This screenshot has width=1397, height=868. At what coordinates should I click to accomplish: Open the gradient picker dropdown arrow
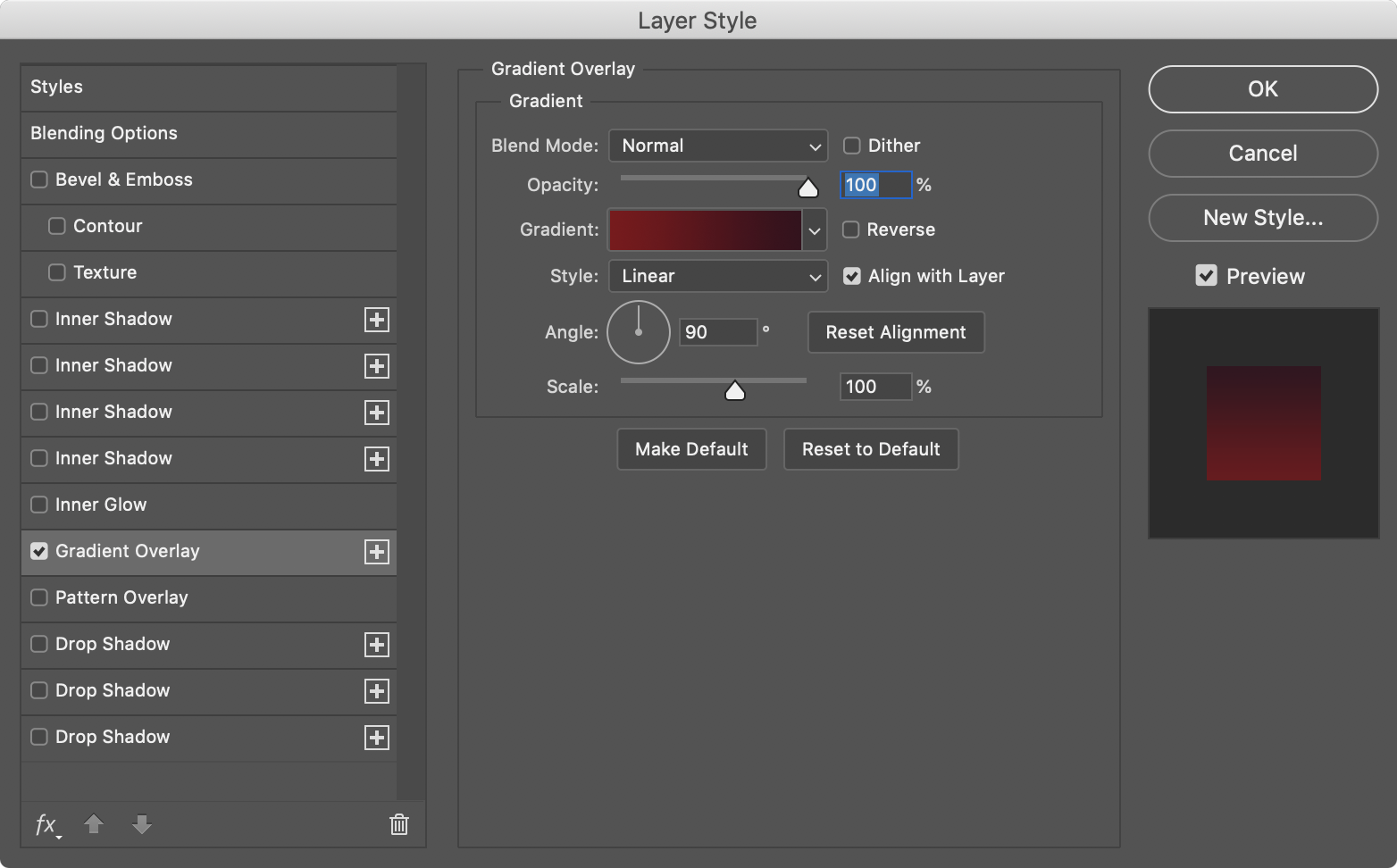815,230
